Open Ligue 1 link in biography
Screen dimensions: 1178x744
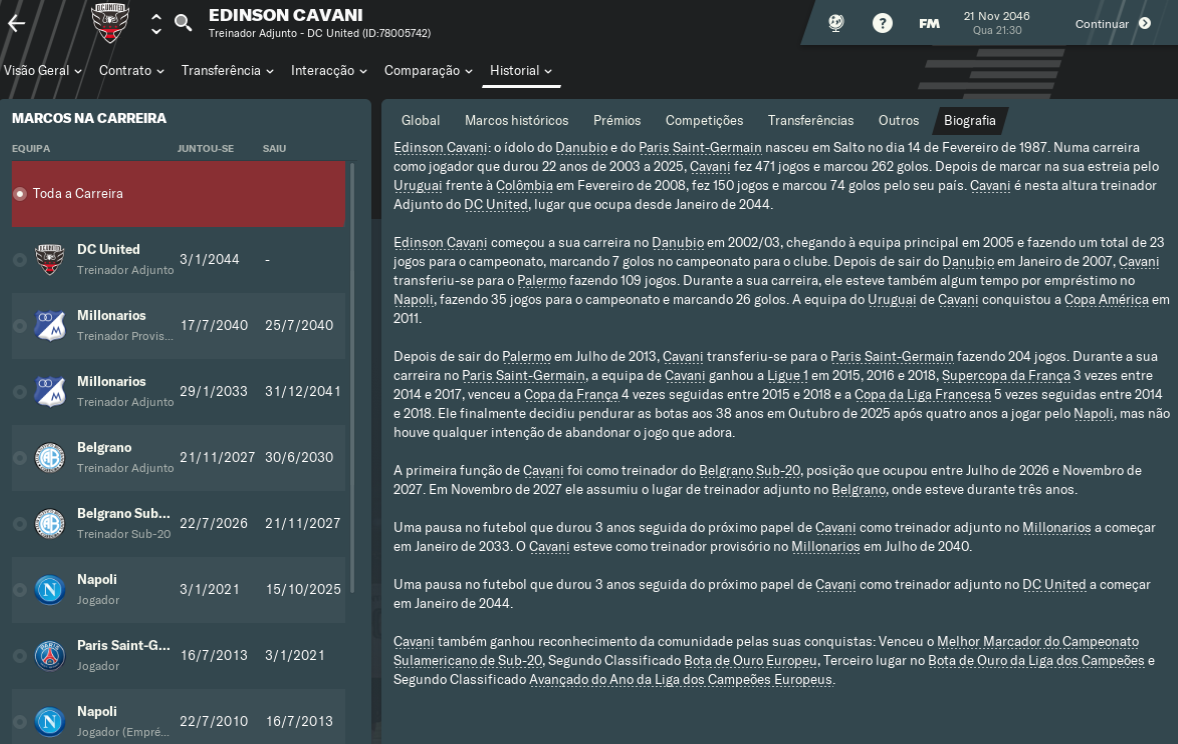point(787,376)
